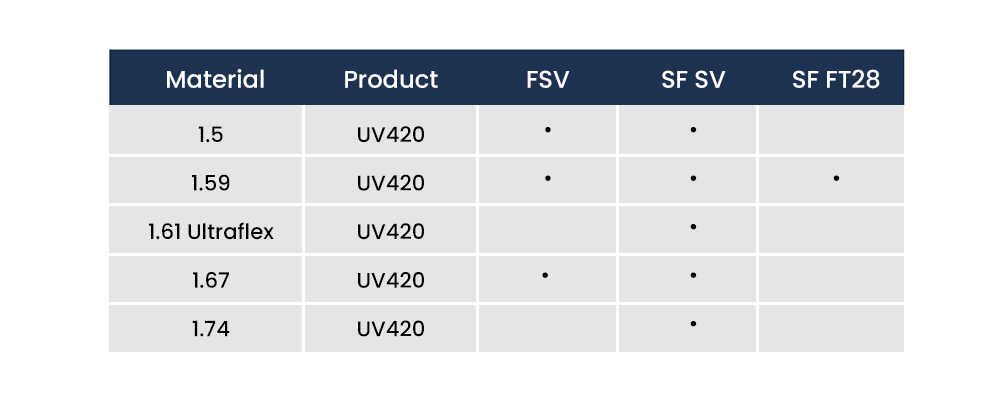This screenshot has height=400, width=1000.
Task: Select the 1.5 material cell
Action: click(x=210, y=134)
